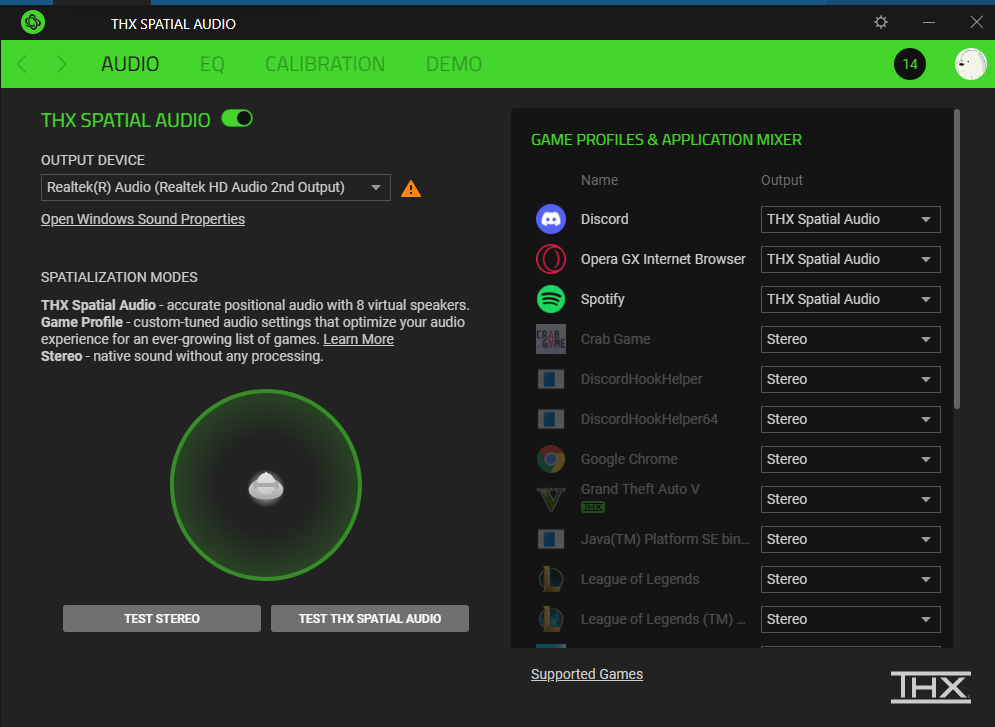Viewport: 995px width, 727px height.
Task: Open League of Legends output dropdown
Action: pos(850,579)
